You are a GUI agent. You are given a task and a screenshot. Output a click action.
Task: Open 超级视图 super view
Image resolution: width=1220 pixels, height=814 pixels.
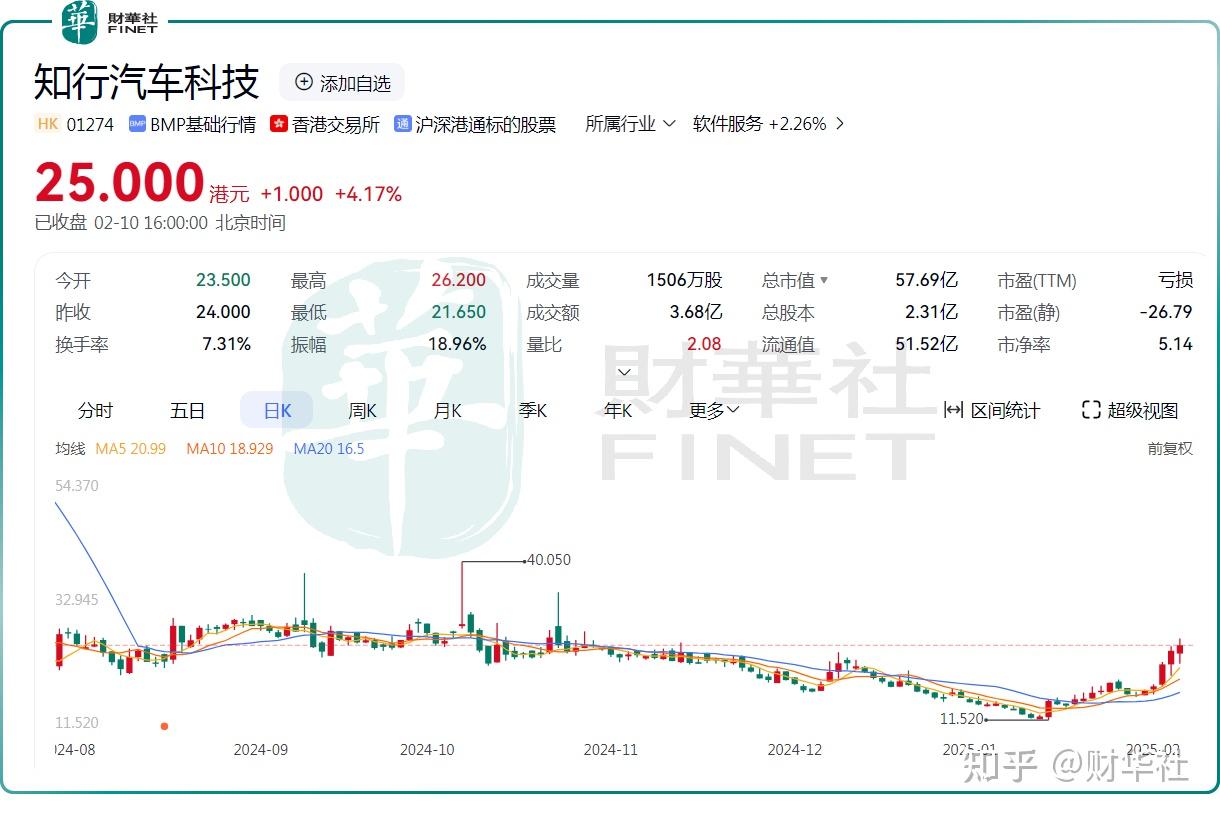pos(1130,410)
